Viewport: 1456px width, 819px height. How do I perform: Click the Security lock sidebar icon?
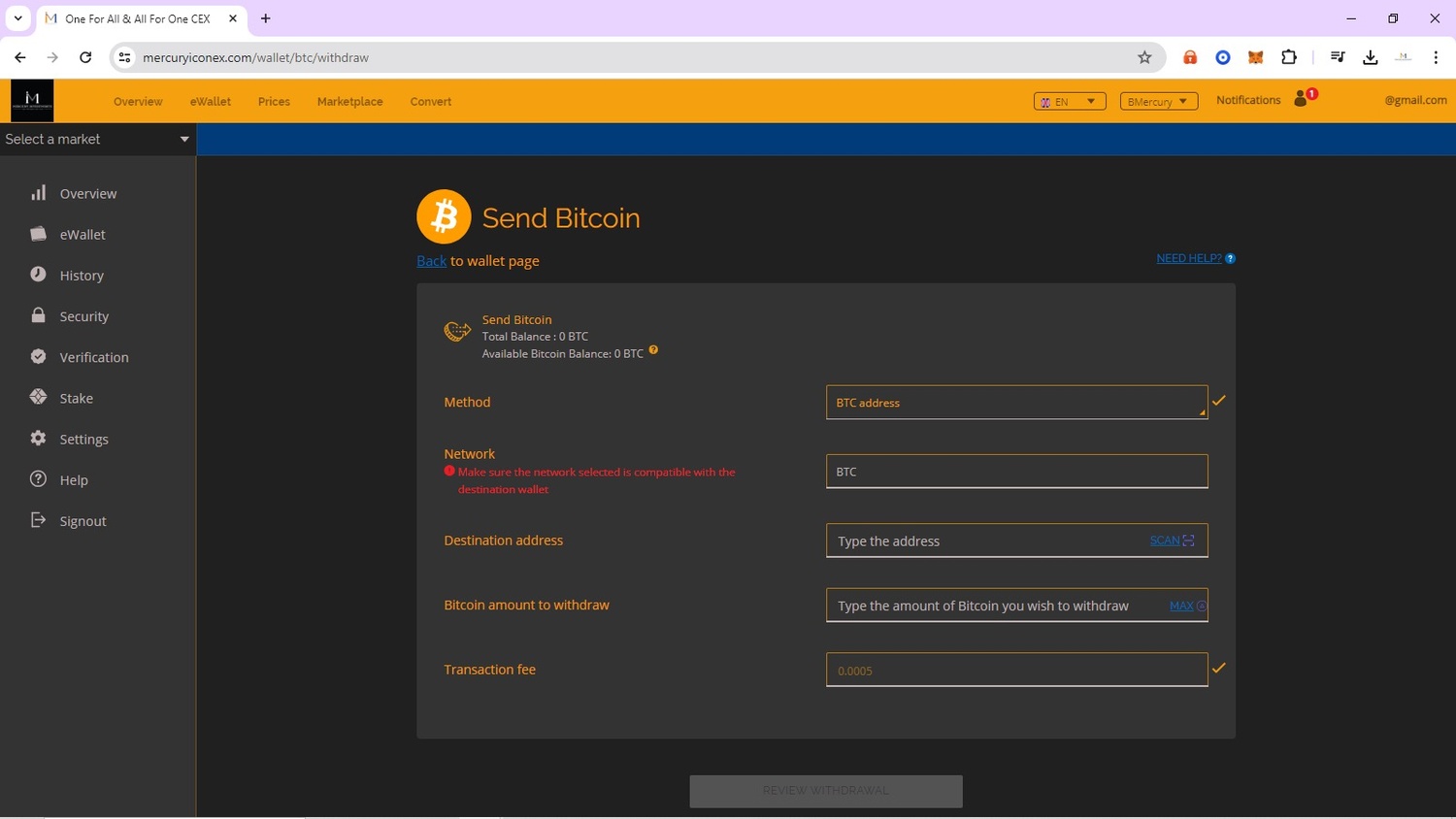[38, 315]
